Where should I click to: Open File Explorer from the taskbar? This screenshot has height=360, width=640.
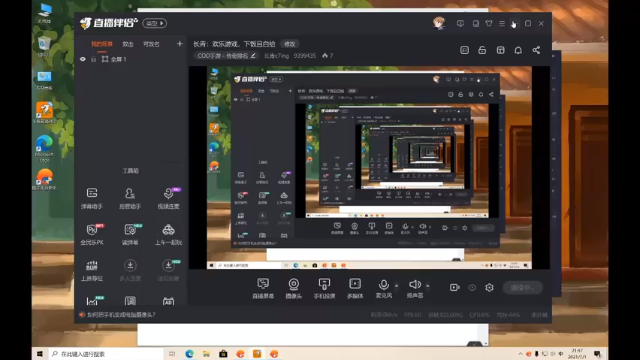(x=206, y=354)
